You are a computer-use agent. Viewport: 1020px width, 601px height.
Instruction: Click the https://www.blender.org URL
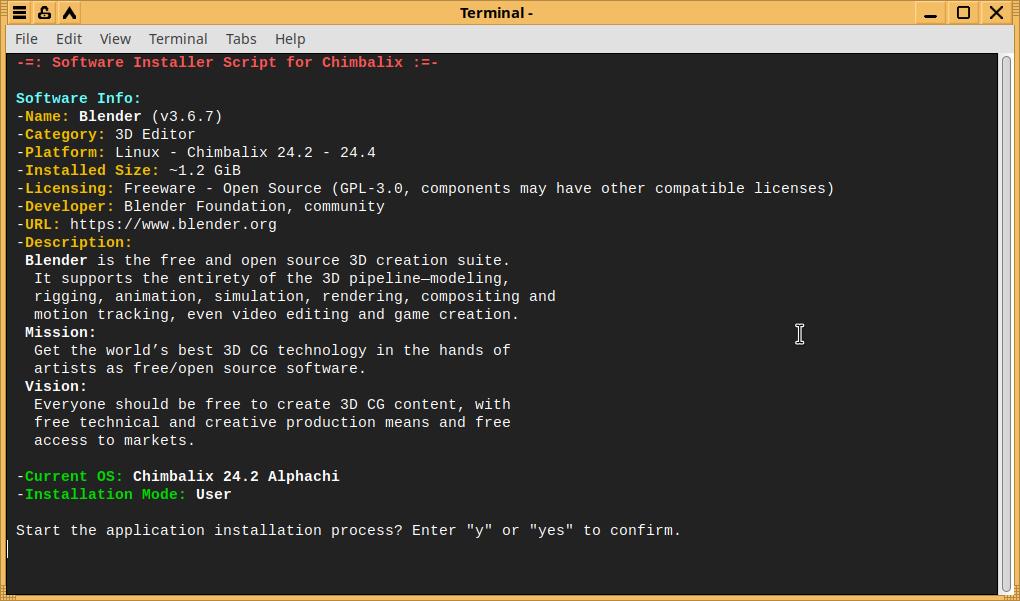coord(173,225)
